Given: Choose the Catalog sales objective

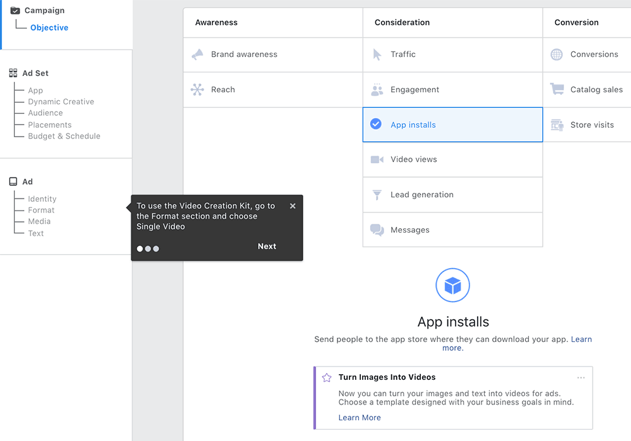Looking at the screenshot, I should [587, 90].
